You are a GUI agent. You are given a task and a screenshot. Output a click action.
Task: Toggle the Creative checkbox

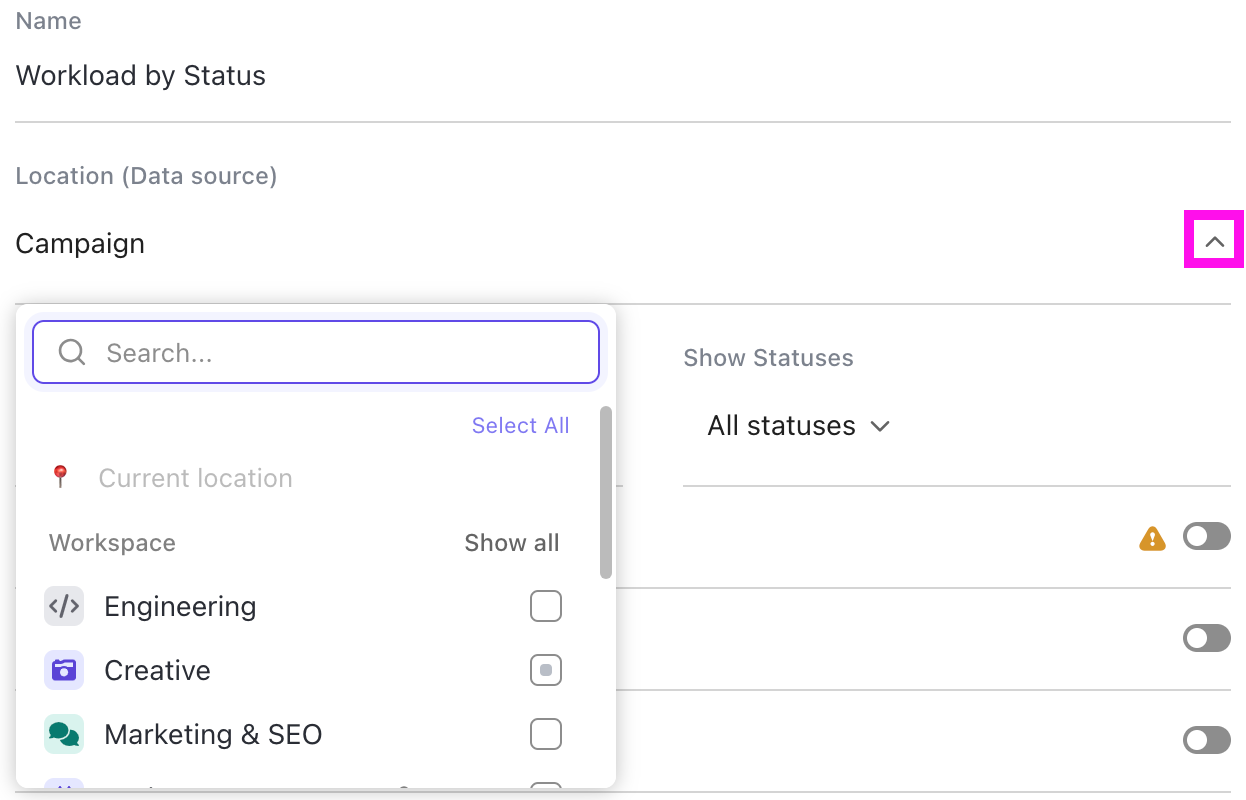tap(546, 670)
